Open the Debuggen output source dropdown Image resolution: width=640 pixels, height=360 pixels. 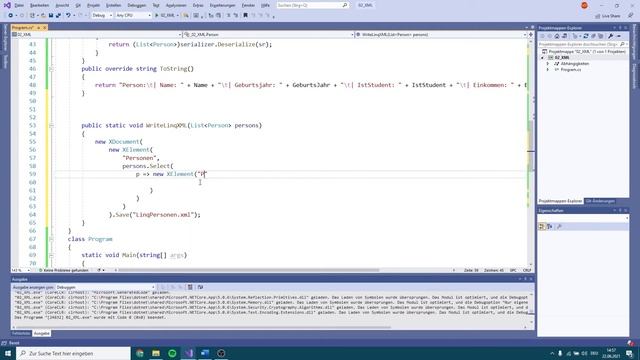[105, 287]
